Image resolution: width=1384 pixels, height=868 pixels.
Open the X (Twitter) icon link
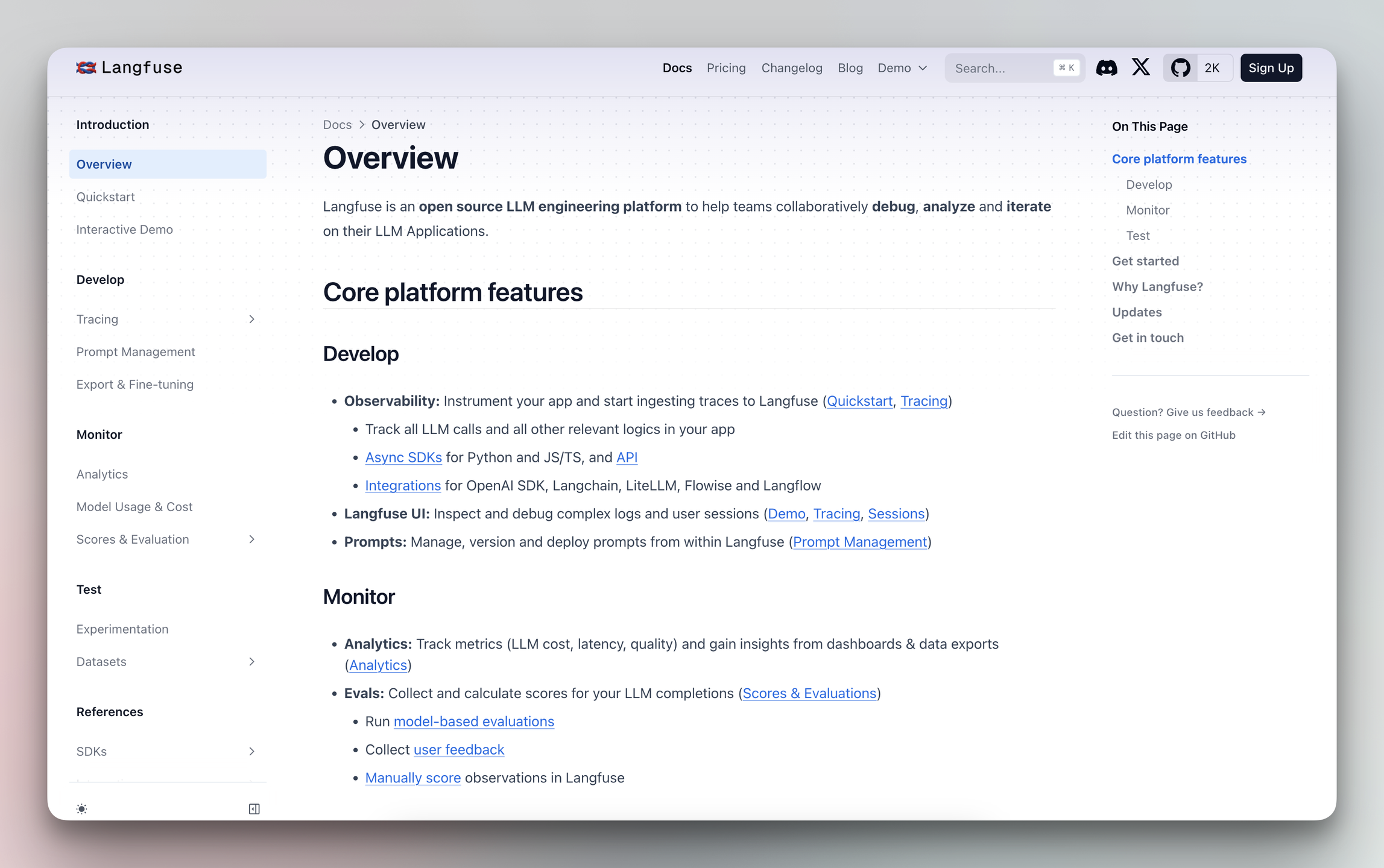click(x=1140, y=68)
